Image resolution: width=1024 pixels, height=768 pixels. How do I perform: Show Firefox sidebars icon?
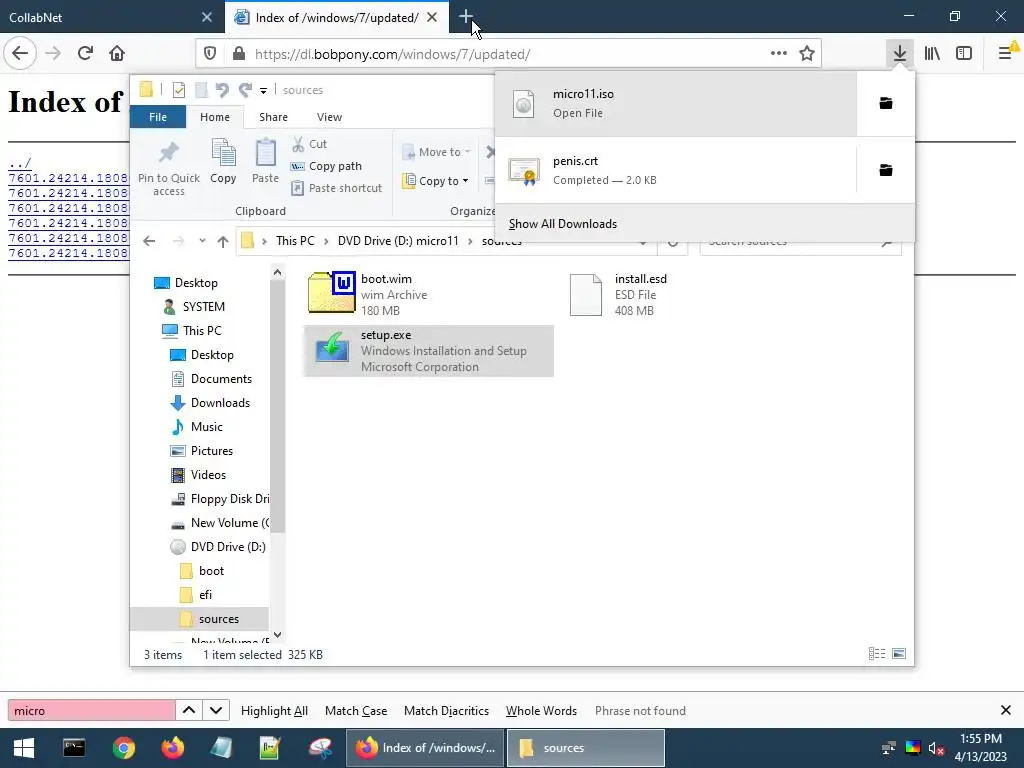pos(964,54)
